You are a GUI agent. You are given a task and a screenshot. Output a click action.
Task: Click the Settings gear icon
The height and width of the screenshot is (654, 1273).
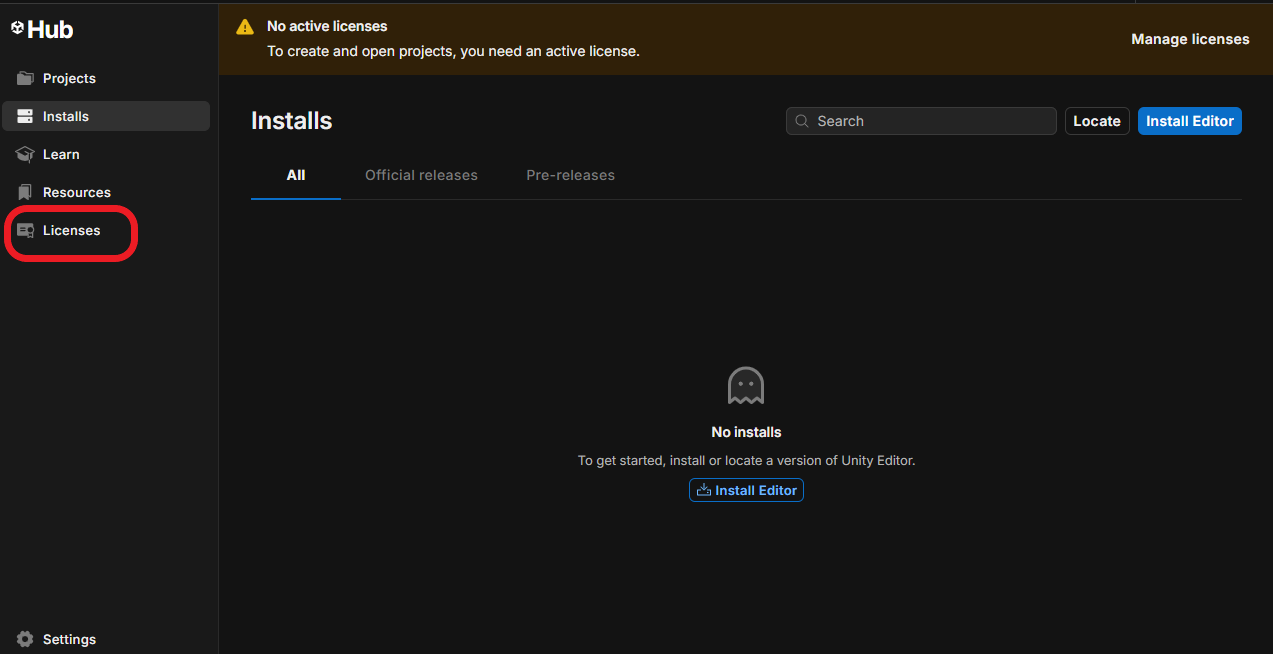25,639
